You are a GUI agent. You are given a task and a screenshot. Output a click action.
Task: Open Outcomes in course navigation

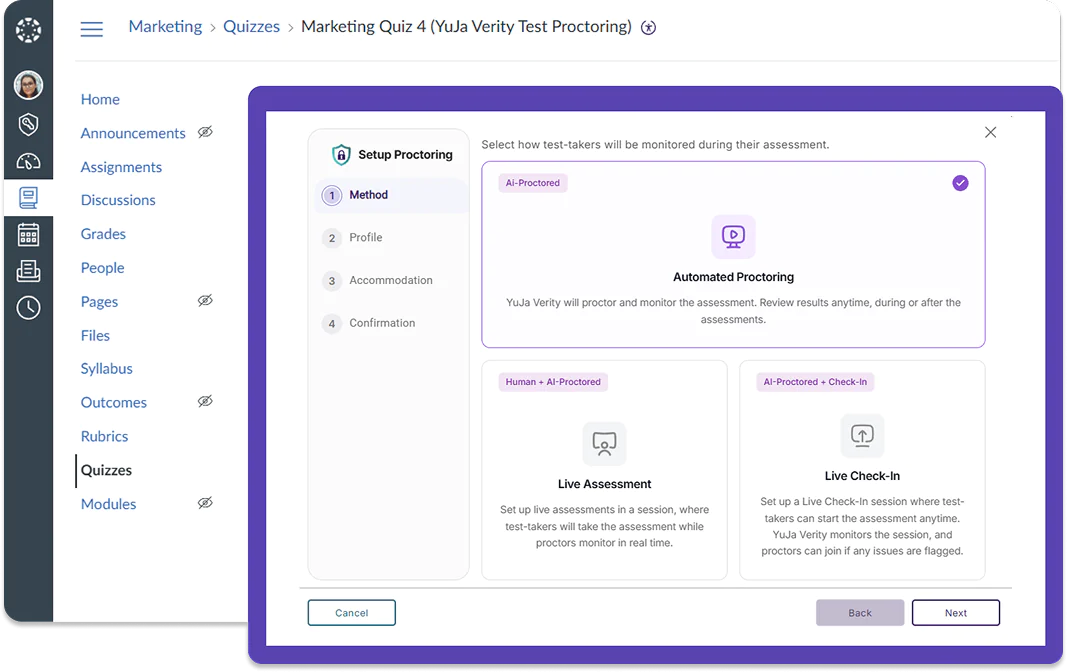114,403
